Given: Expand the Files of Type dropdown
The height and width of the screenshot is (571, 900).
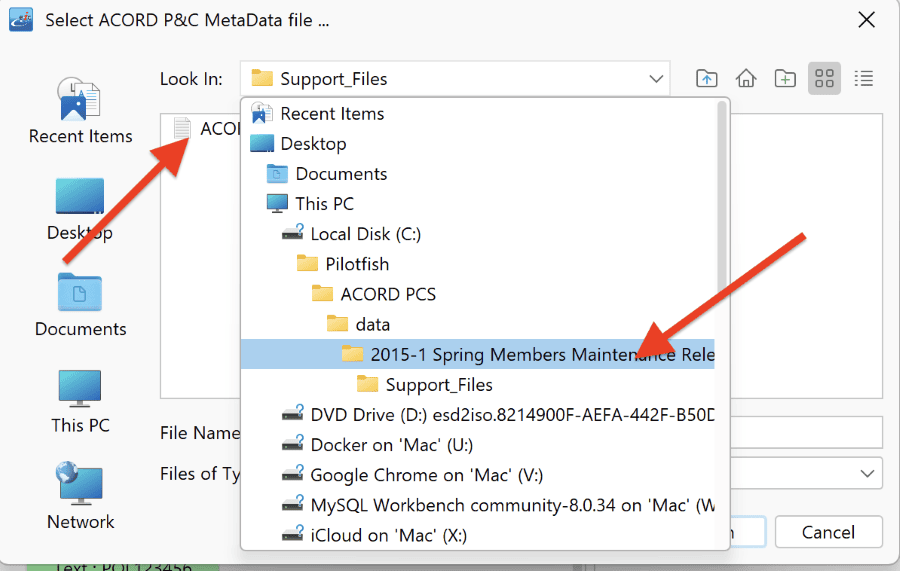Looking at the screenshot, I should [867, 473].
